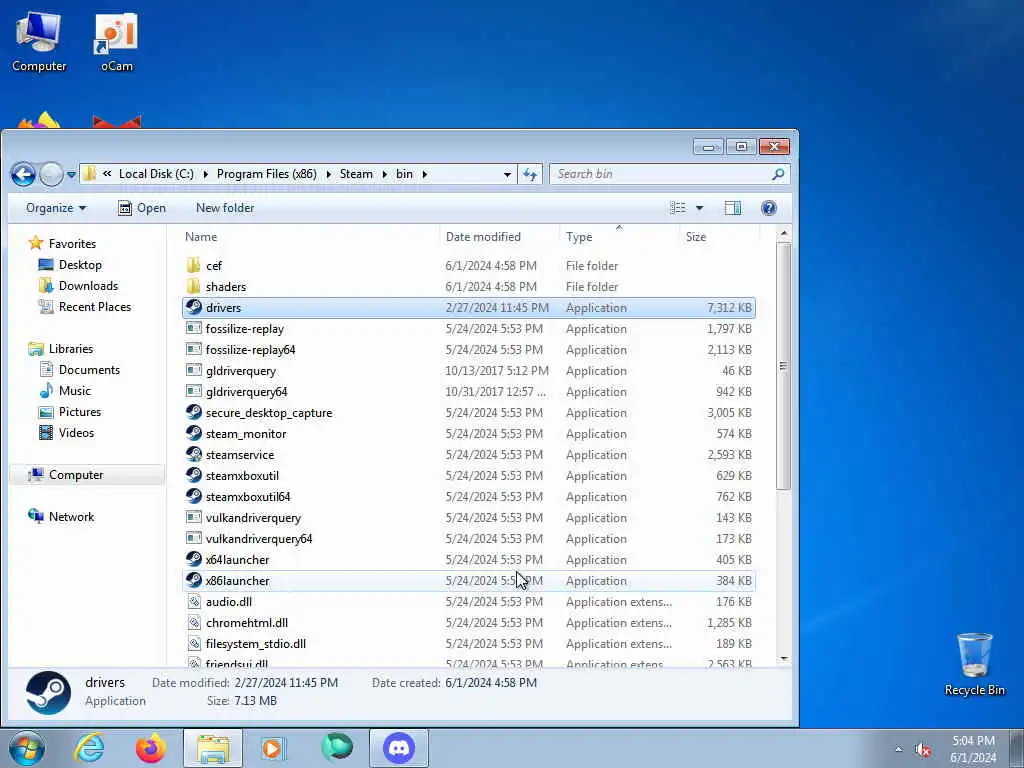Toggle the preview pane icon

pos(733,208)
